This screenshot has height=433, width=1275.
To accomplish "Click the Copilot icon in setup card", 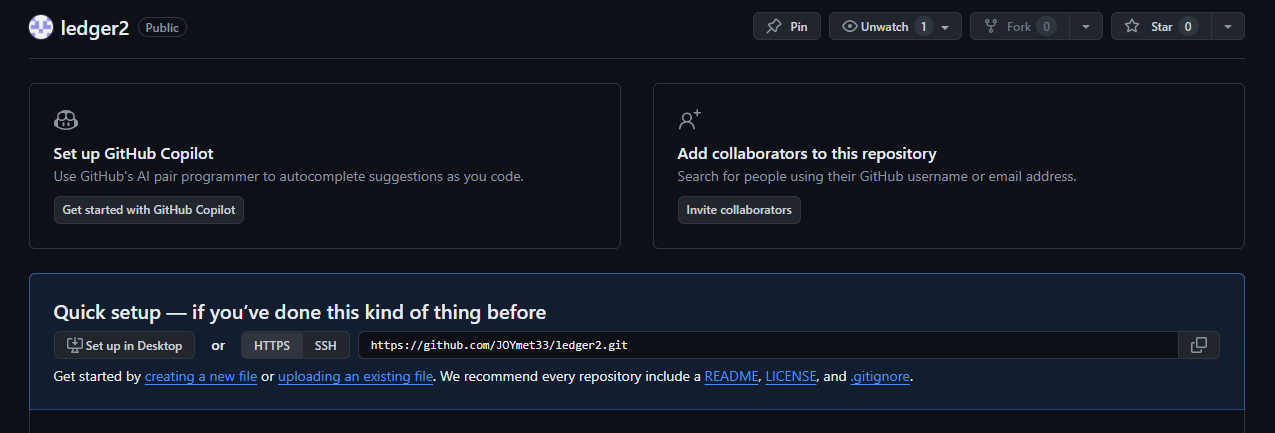I will point(66,120).
